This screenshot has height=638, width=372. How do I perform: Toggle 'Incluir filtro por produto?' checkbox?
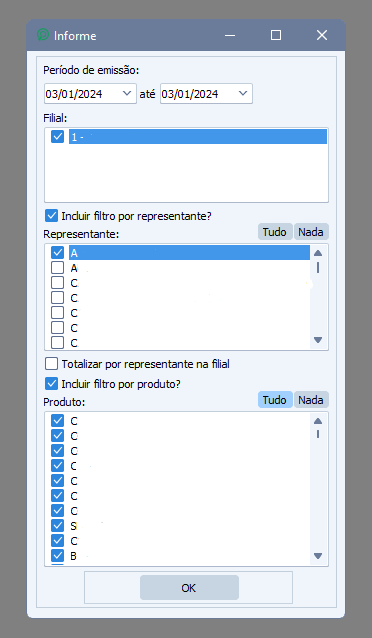pos(51,383)
